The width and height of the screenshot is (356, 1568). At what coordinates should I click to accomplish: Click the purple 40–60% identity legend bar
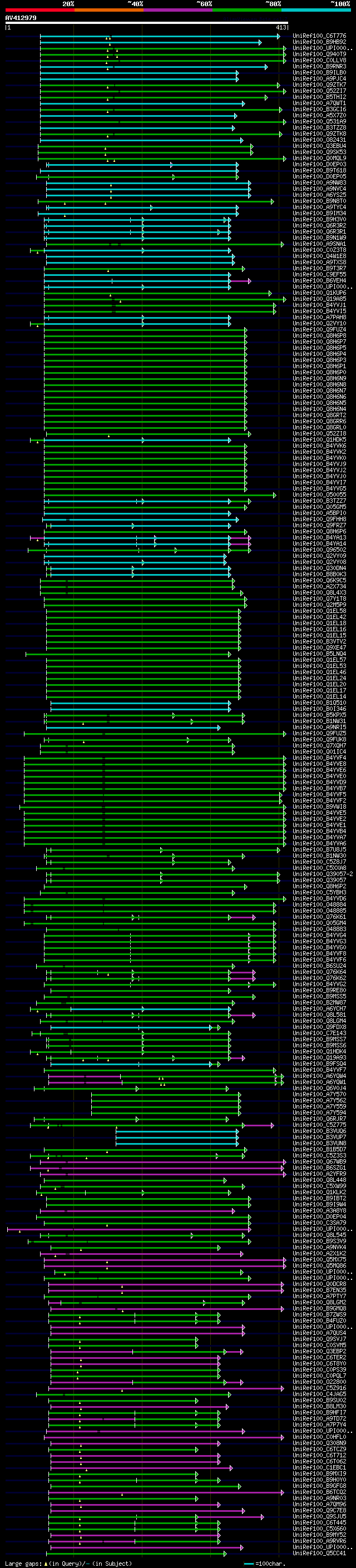[x=177, y=11]
